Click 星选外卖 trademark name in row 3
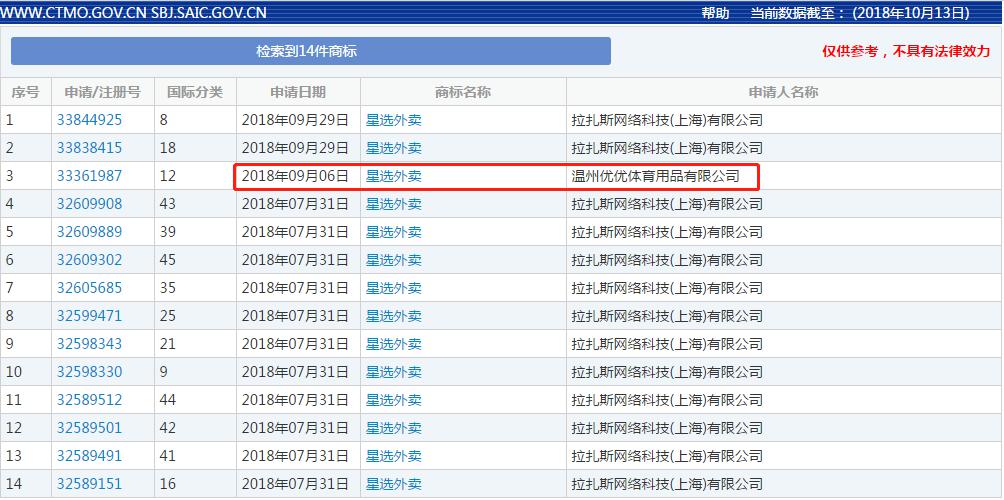The image size is (1004, 500). click(x=394, y=176)
